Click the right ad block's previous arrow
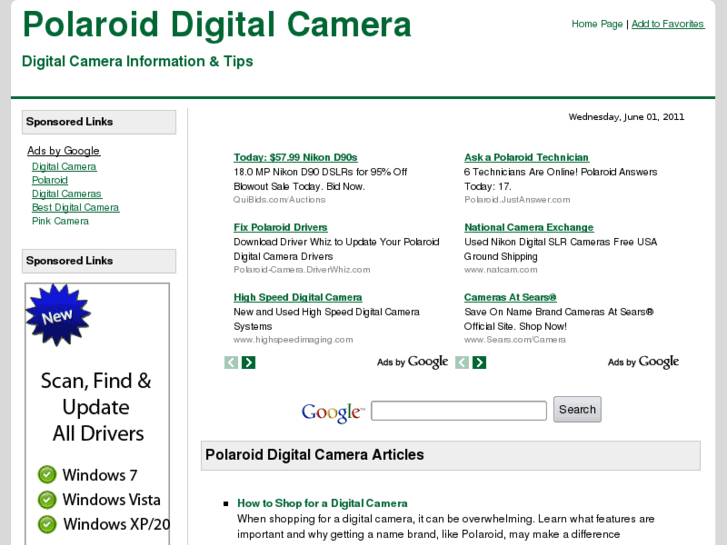The image size is (727, 545). coord(462,362)
